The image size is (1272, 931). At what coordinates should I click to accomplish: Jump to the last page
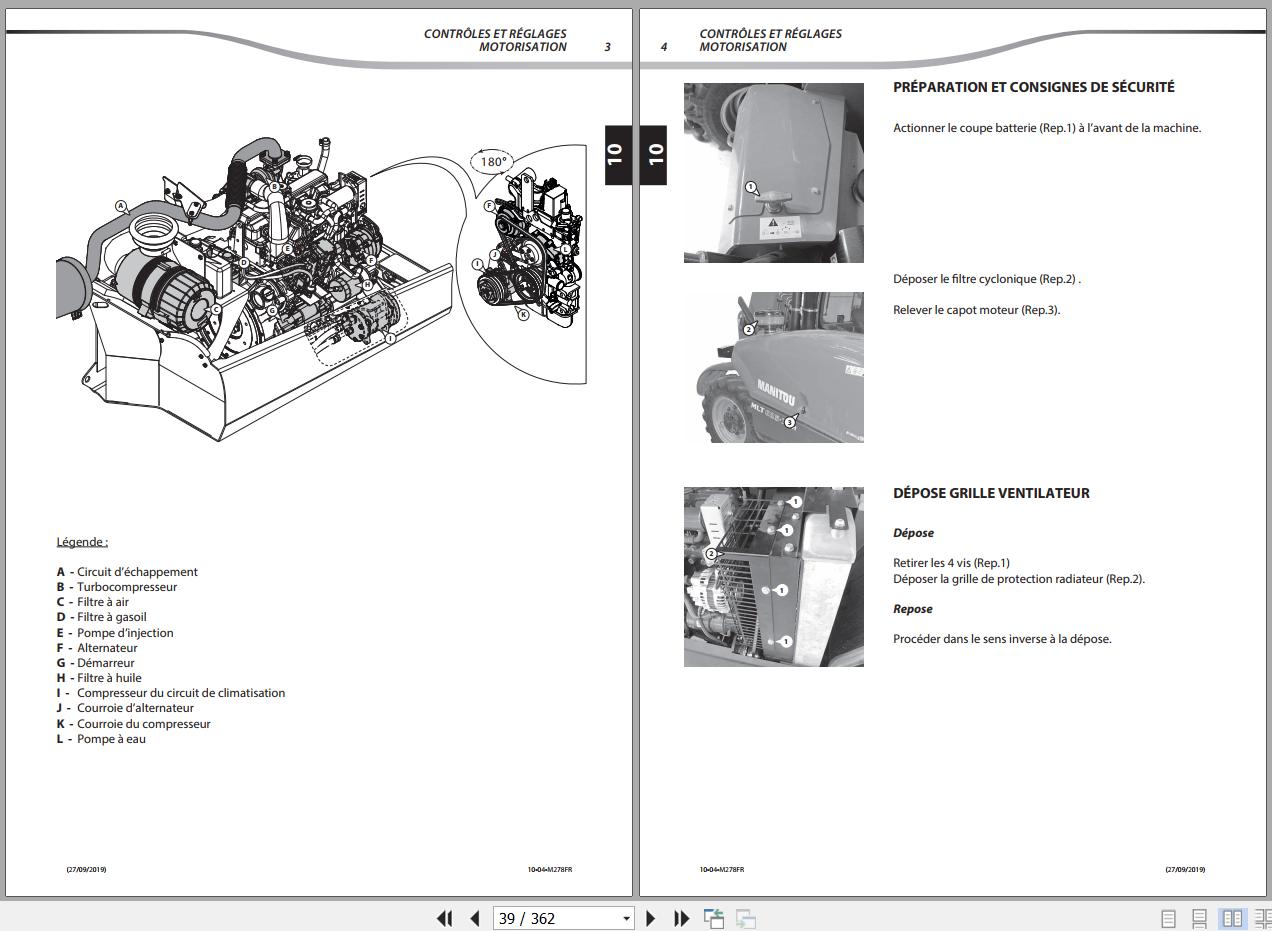682,918
